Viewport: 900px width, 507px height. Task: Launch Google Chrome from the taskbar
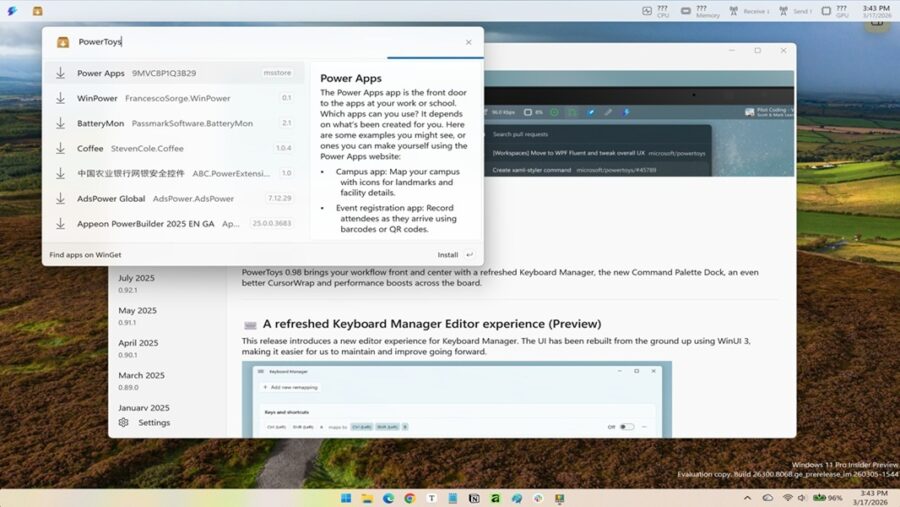click(410, 498)
